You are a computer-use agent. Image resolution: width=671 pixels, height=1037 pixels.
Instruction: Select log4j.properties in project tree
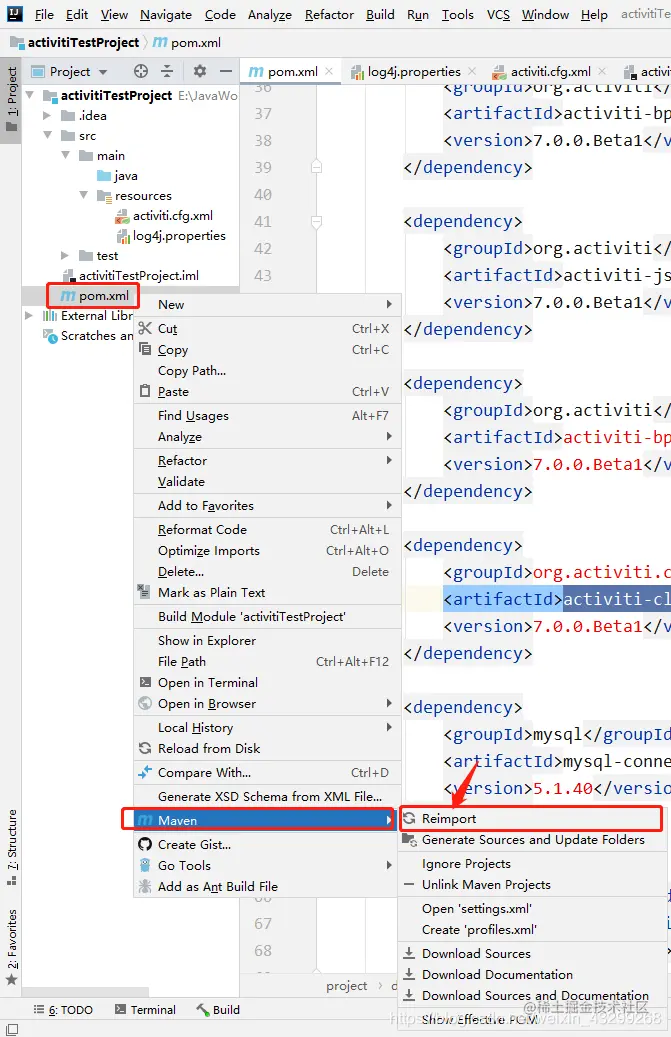click(x=178, y=235)
